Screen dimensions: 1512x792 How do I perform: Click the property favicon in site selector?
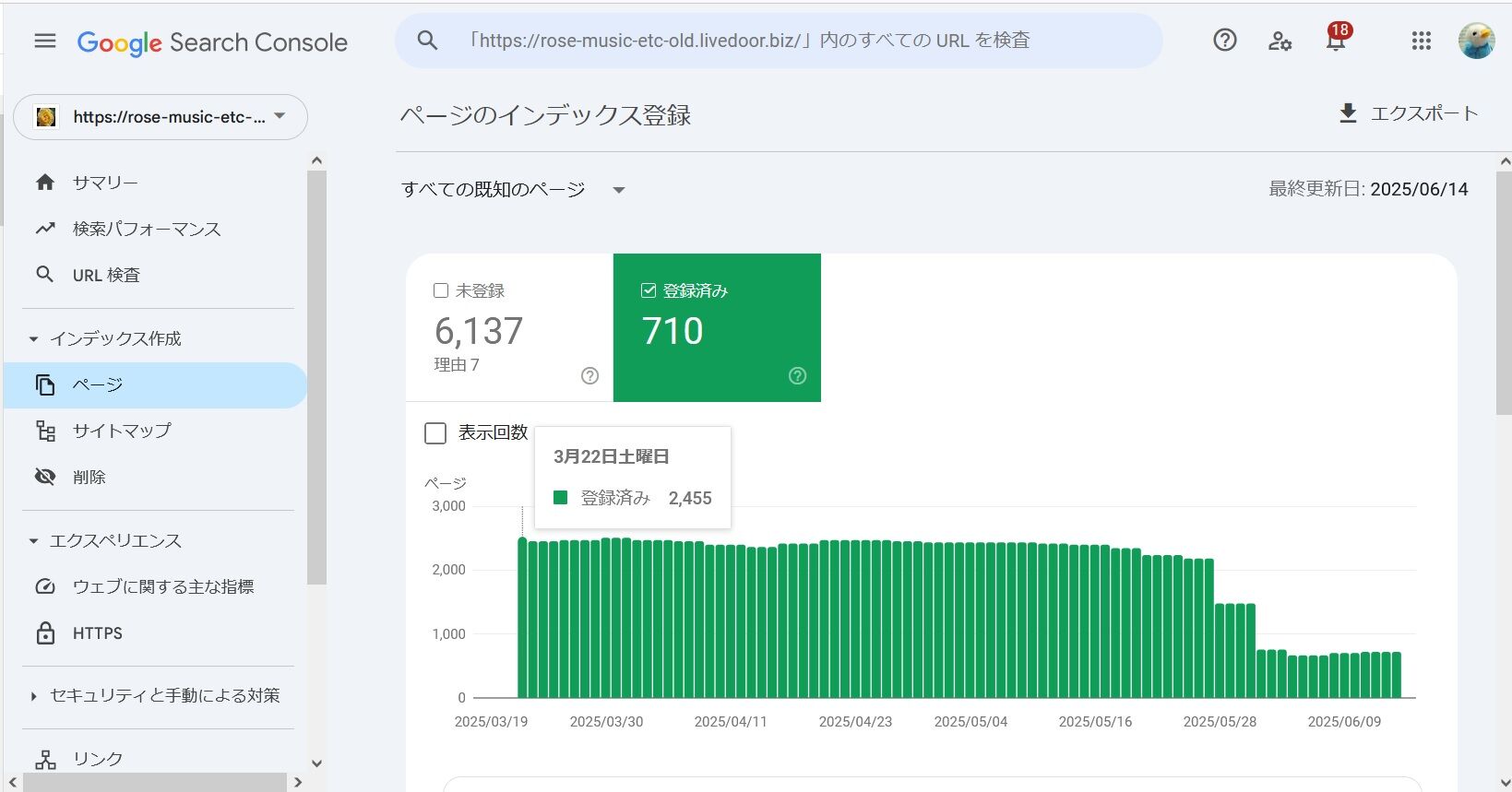[46, 117]
